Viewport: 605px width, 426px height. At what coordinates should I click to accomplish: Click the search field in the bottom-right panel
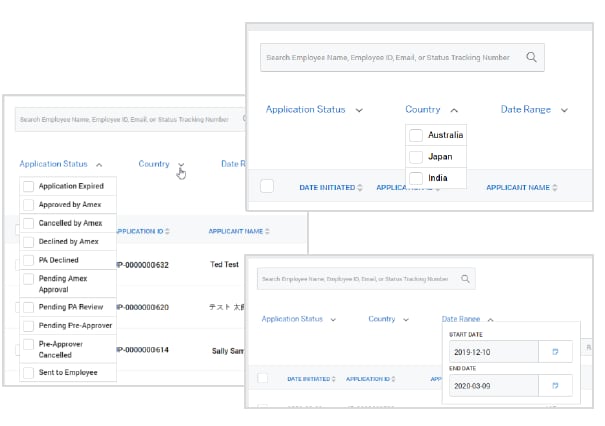click(x=366, y=279)
